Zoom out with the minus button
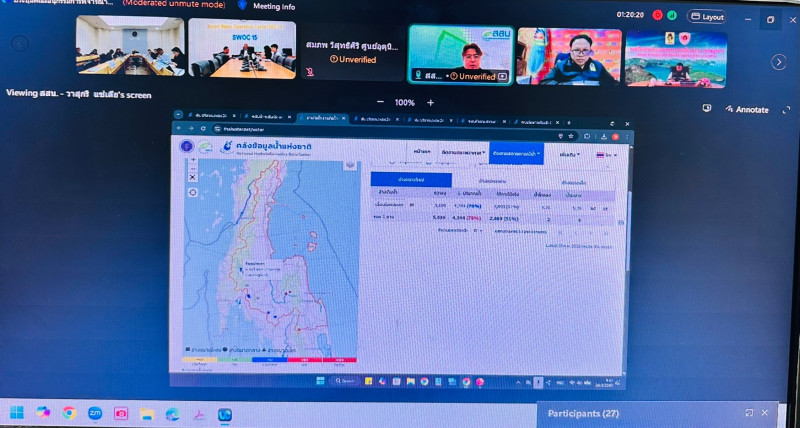The width and height of the screenshot is (800, 428). (380, 103)
